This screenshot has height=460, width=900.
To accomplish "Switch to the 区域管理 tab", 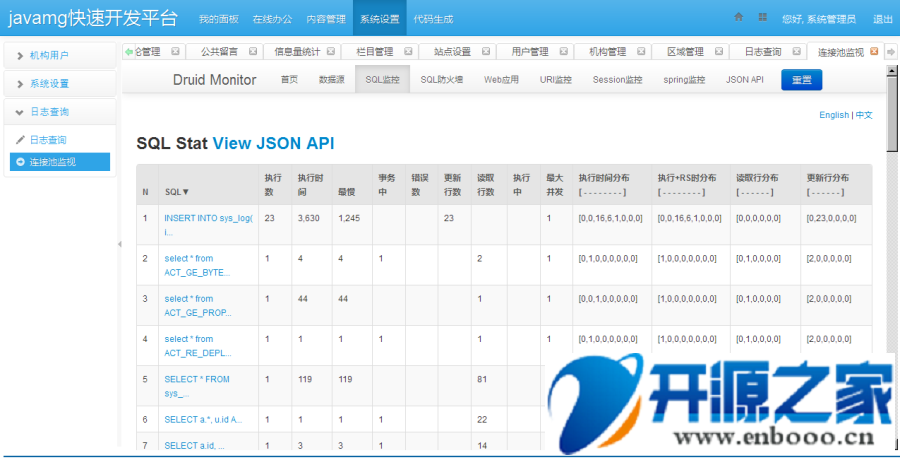I will (x=685, y=52).
